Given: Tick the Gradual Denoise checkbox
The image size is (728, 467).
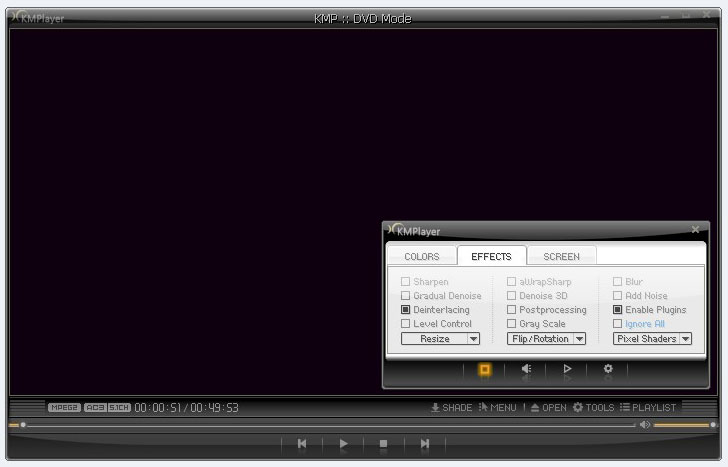Looking at the screenshot, I should [x=405, y=296].
